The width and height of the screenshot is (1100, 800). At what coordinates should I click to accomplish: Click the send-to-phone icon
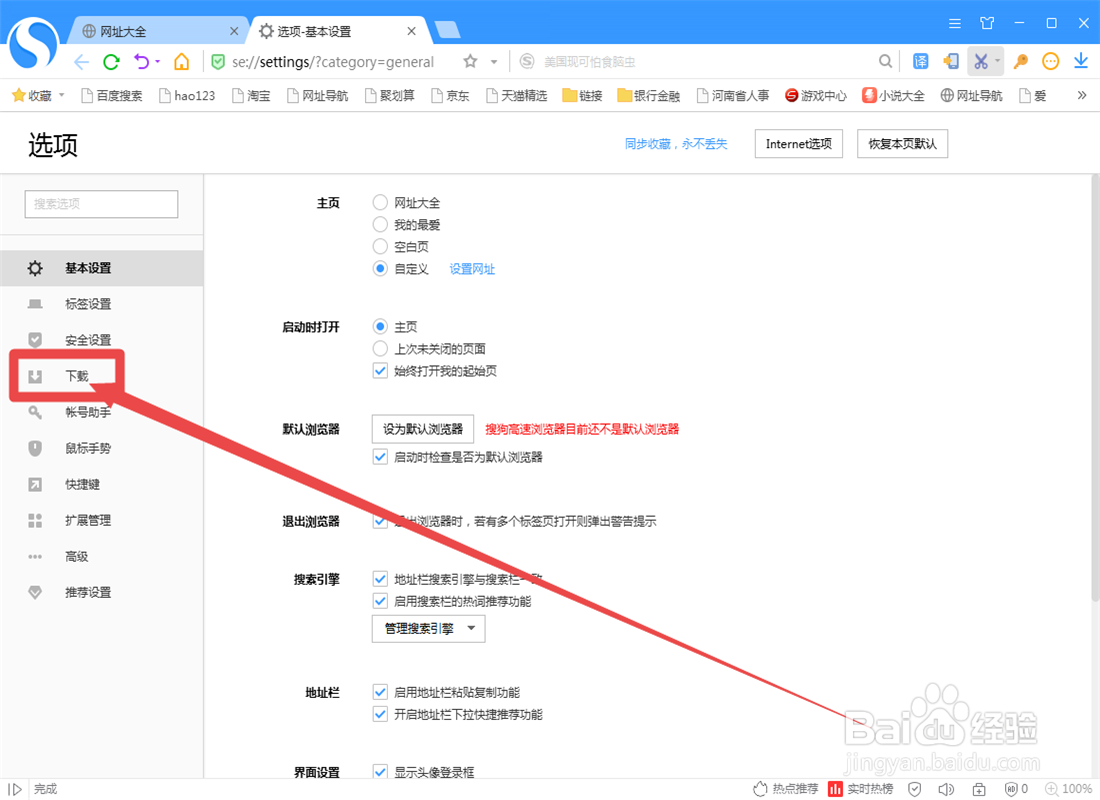950,61
